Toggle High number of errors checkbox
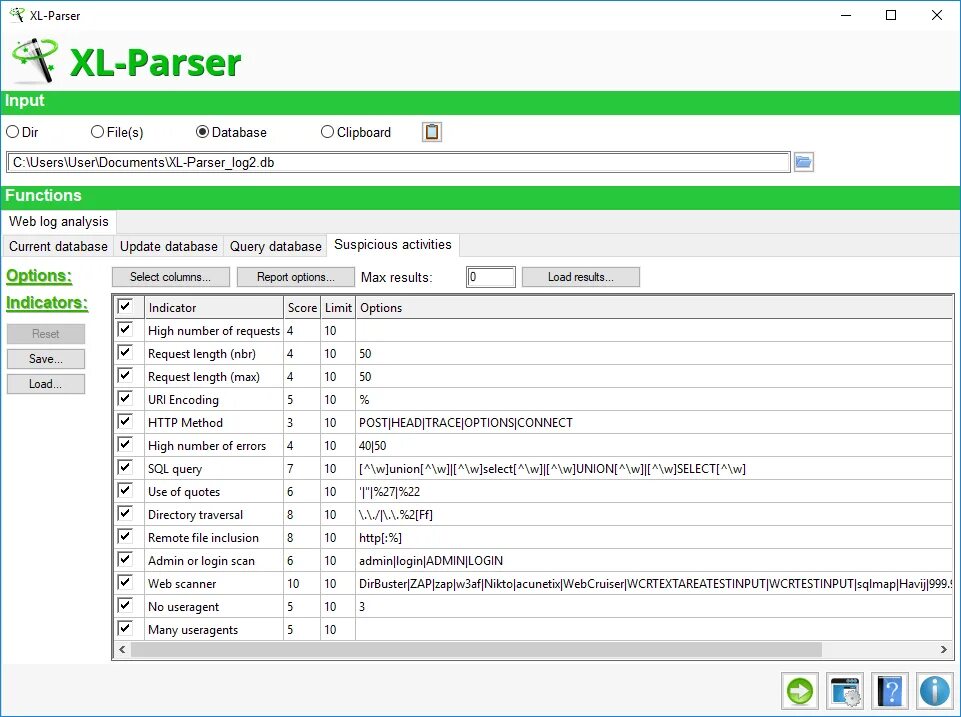Image resolution: width=961 pixels, height=717 pixels. (125, 444)
